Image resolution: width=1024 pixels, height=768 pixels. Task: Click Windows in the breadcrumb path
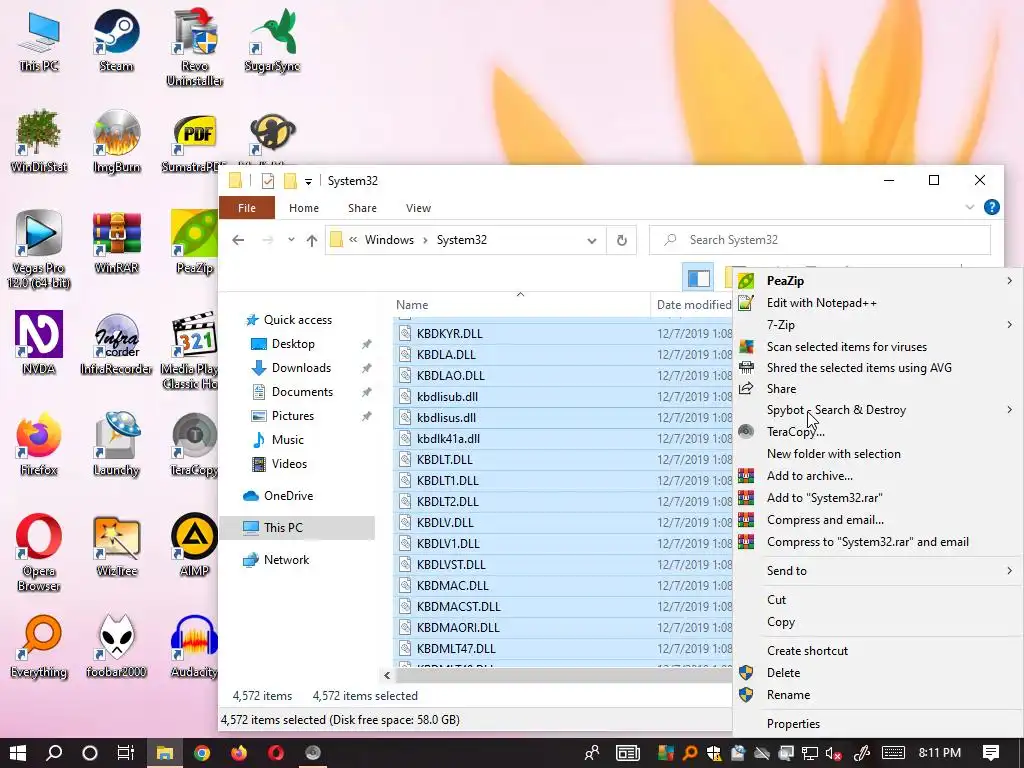(389, 240)
